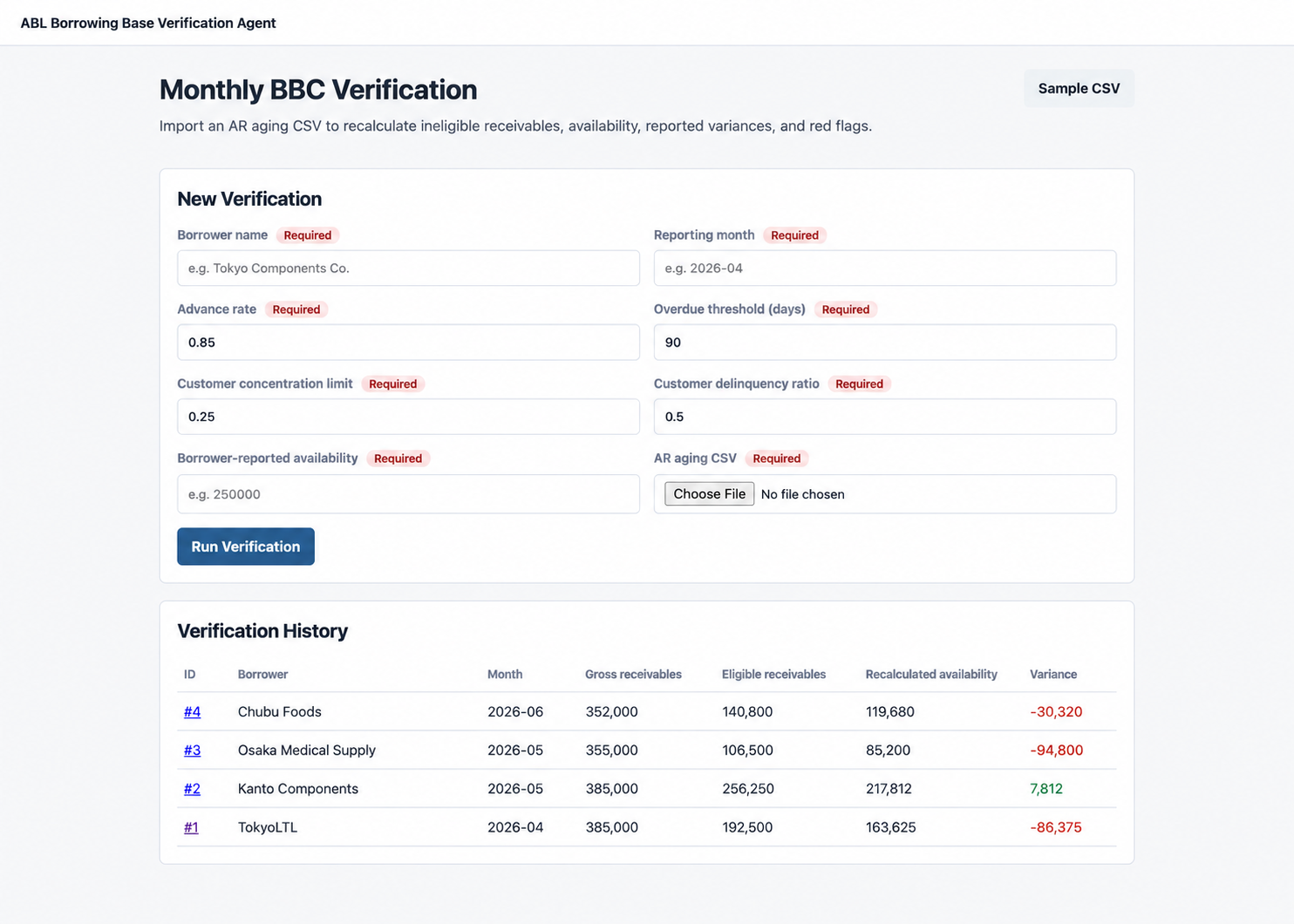Focus the Borrower name input field
The image size is (1294, 924).
click(x=408, y=268)
